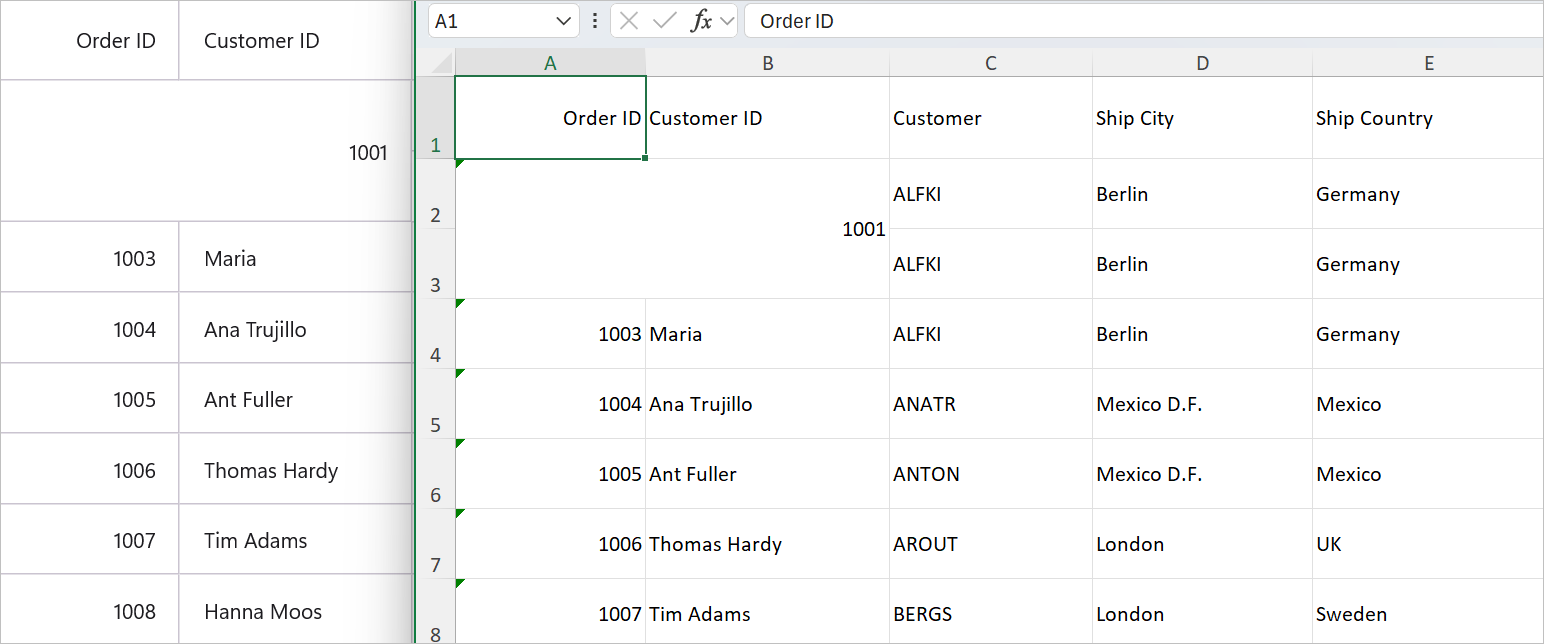Screen dimensions: 1544x644
Task: Click the Select All corner triangle
Action: pos(440,63)
